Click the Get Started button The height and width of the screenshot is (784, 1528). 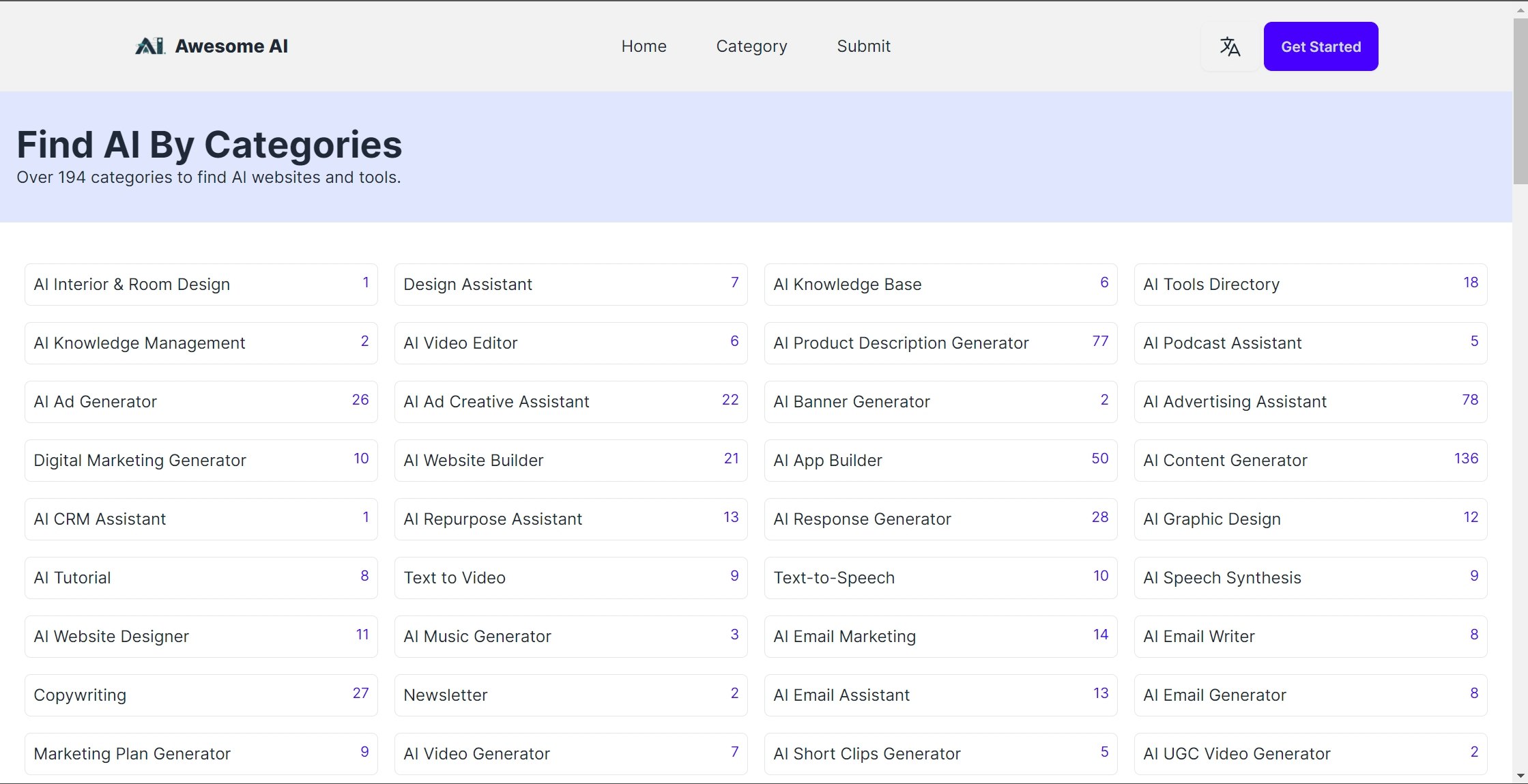pos(1321,46)
